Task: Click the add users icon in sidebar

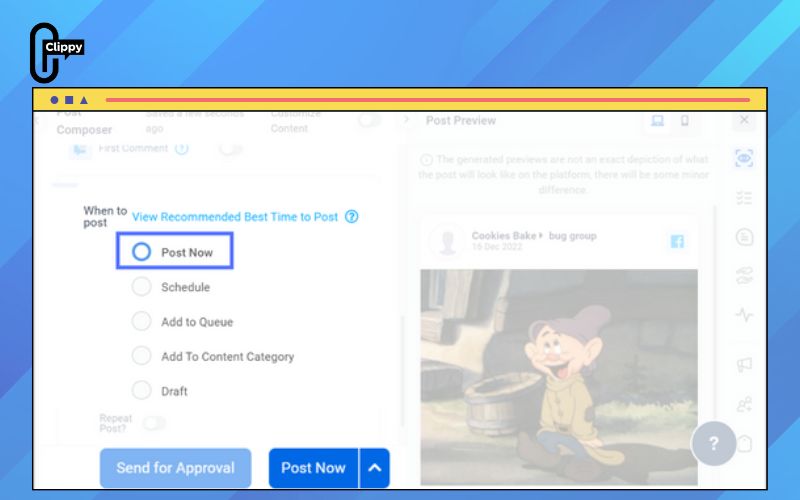Action: tap(744, 405)
